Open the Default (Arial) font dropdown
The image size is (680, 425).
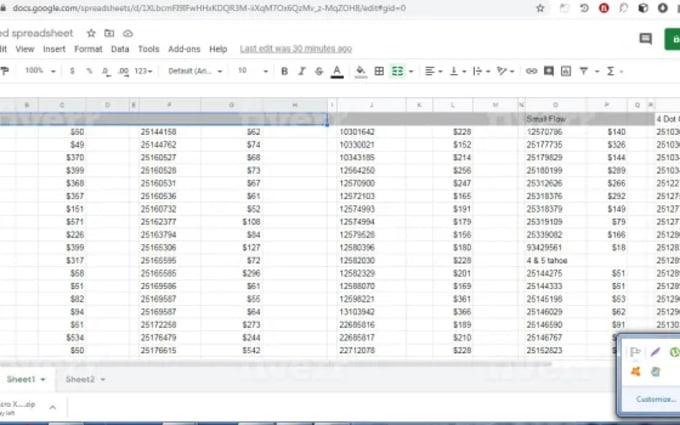[x=195, y=71]
